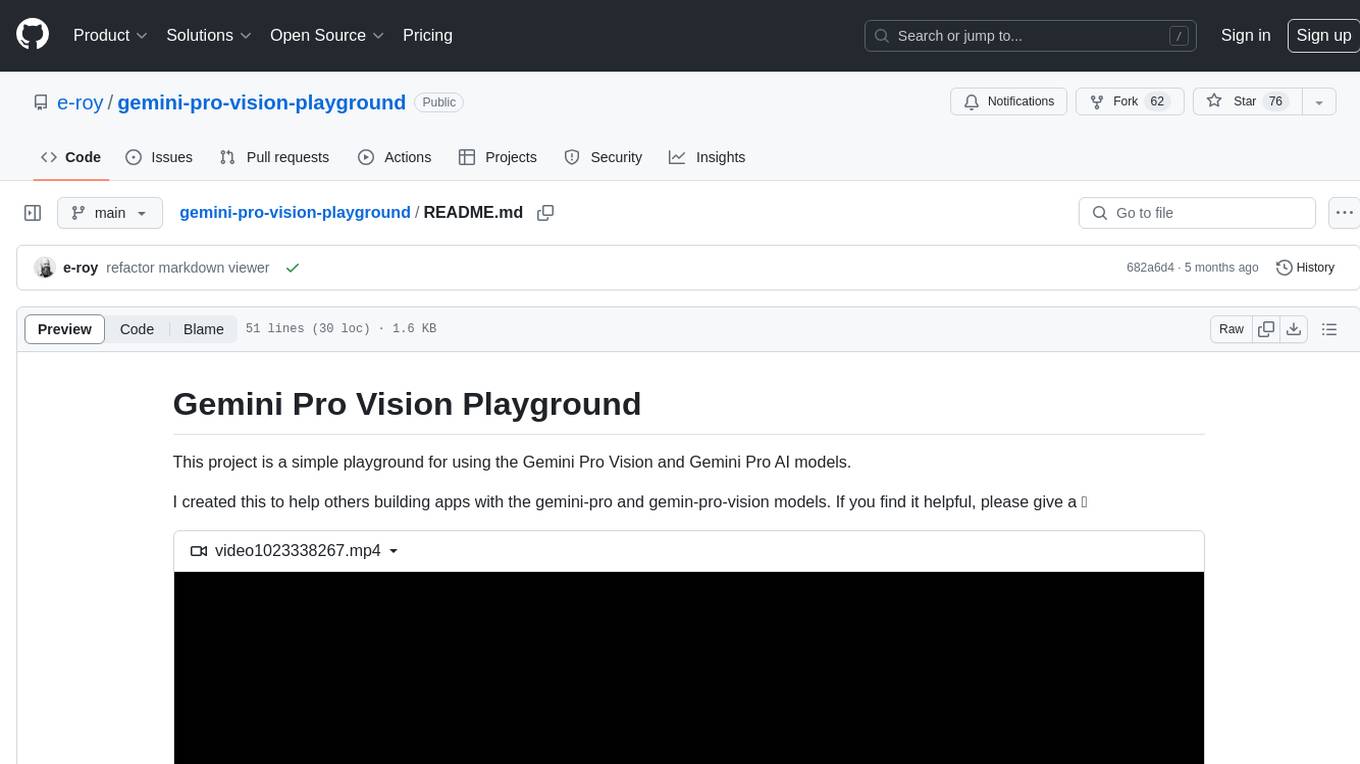Switch to the Actions tab
The height and width of the screenshot is (764, 1360).
tap(394, 157)
